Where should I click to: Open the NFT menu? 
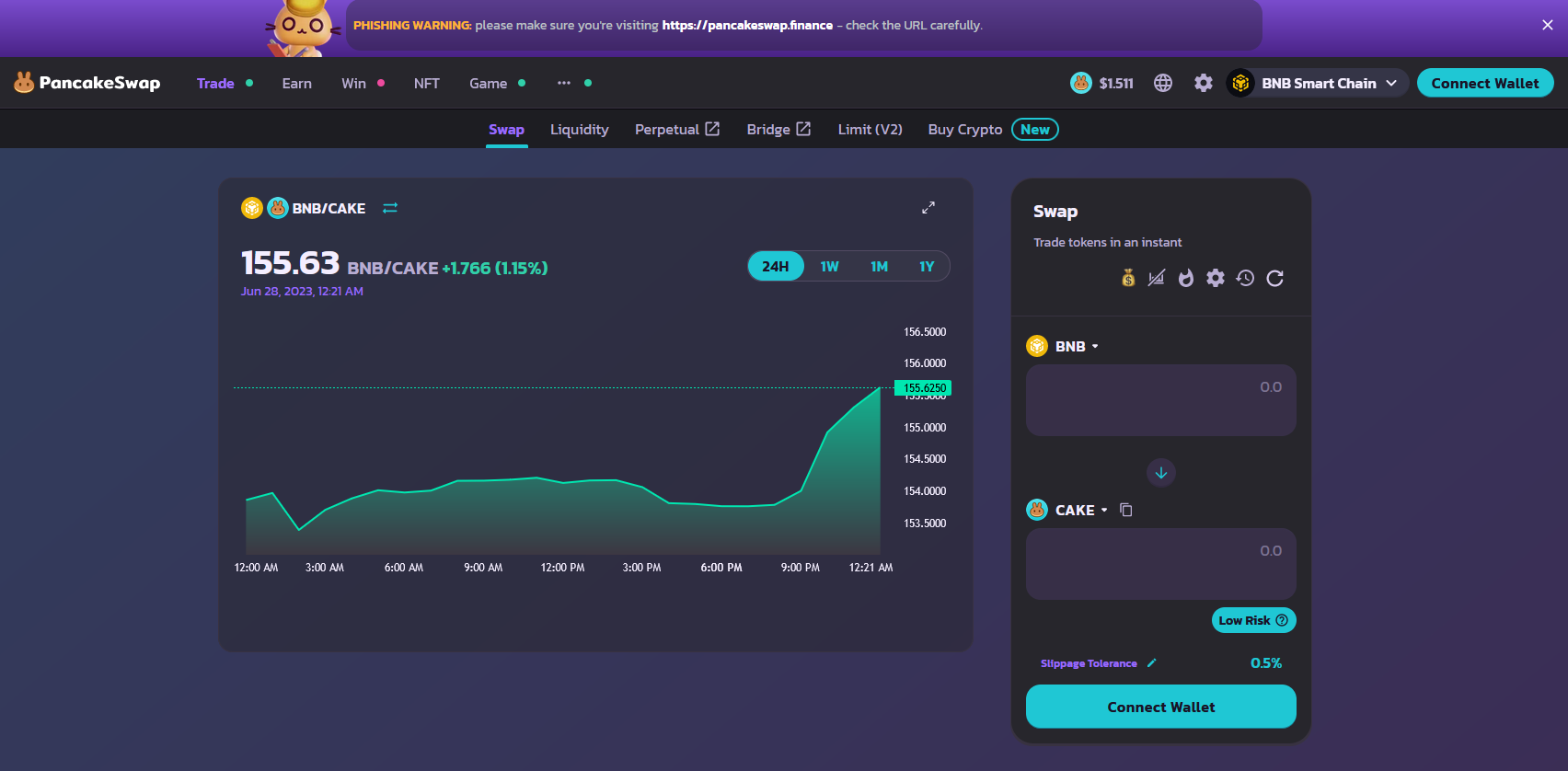(x=427, y=83)
